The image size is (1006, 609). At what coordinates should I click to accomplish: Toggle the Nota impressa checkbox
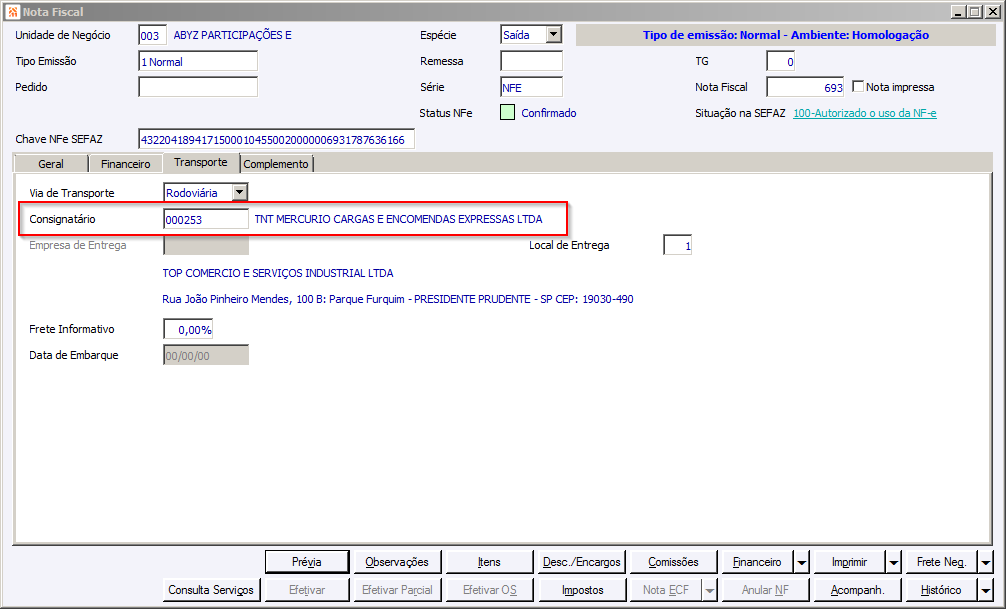coord(858,86)
